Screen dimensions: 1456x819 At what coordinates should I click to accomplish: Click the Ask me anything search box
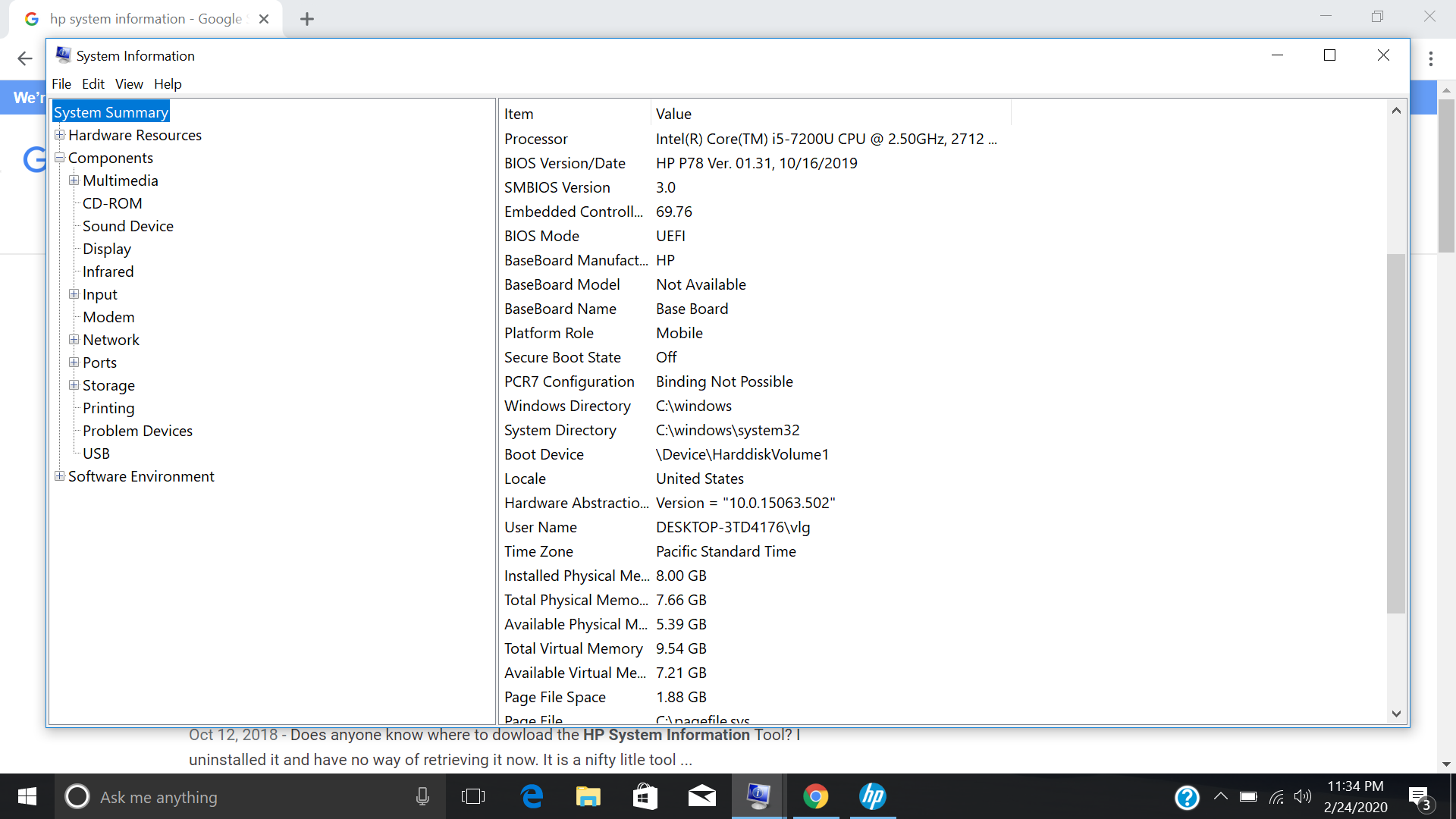(250, 797)
